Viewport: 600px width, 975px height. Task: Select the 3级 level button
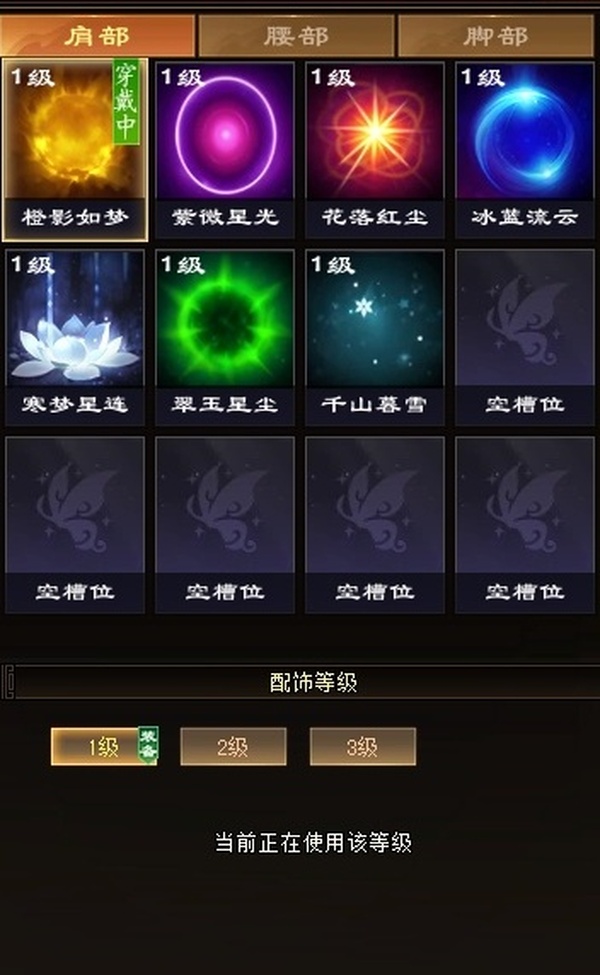click(362, 746)
